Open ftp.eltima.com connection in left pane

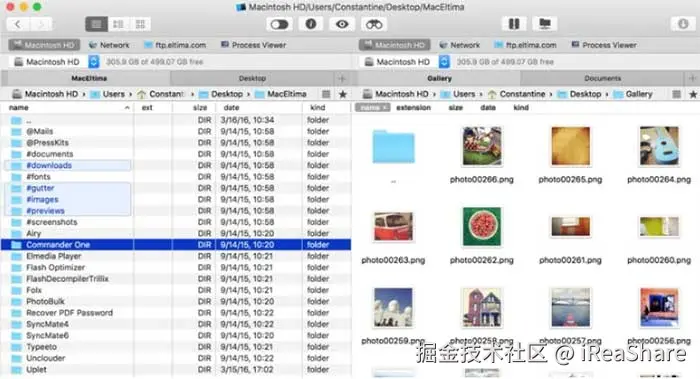(175, 45)
